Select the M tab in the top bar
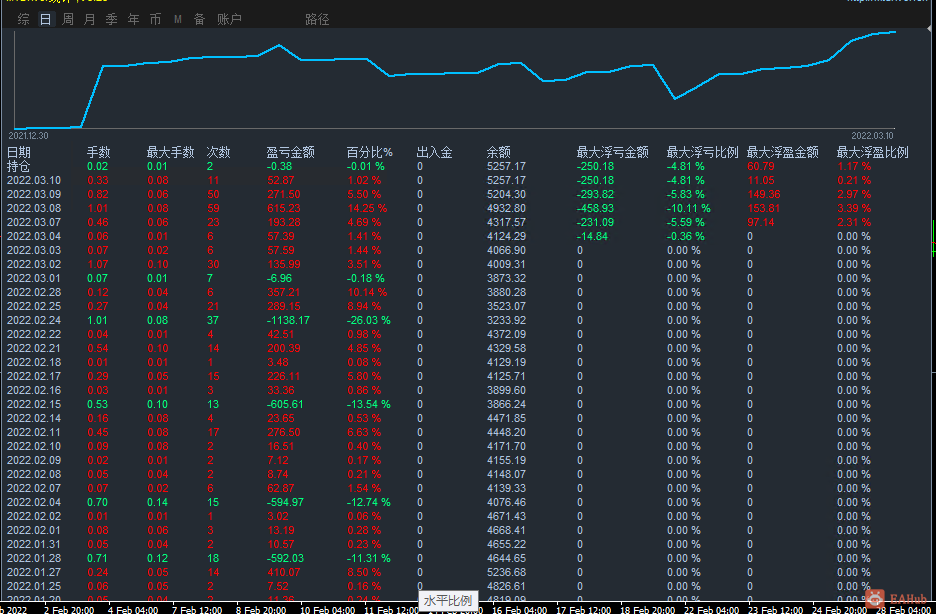Viewport: 936px width, 614px height. coord(177,20)
